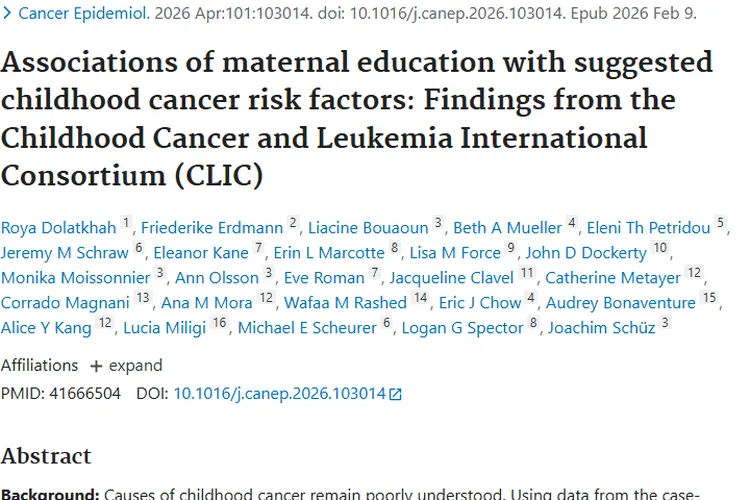750x500 pixels.
Task: Click affiliation 14 beside Wafaa M Rashed
Action: point(421,298)
